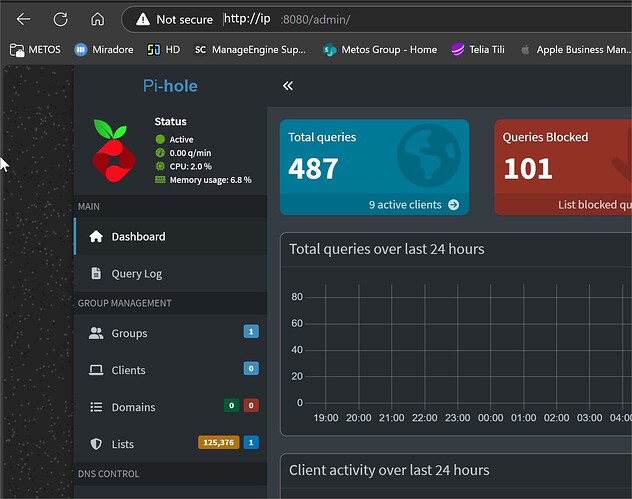
Task: Click the browser back arrow
Action: (x=24, y=19)
